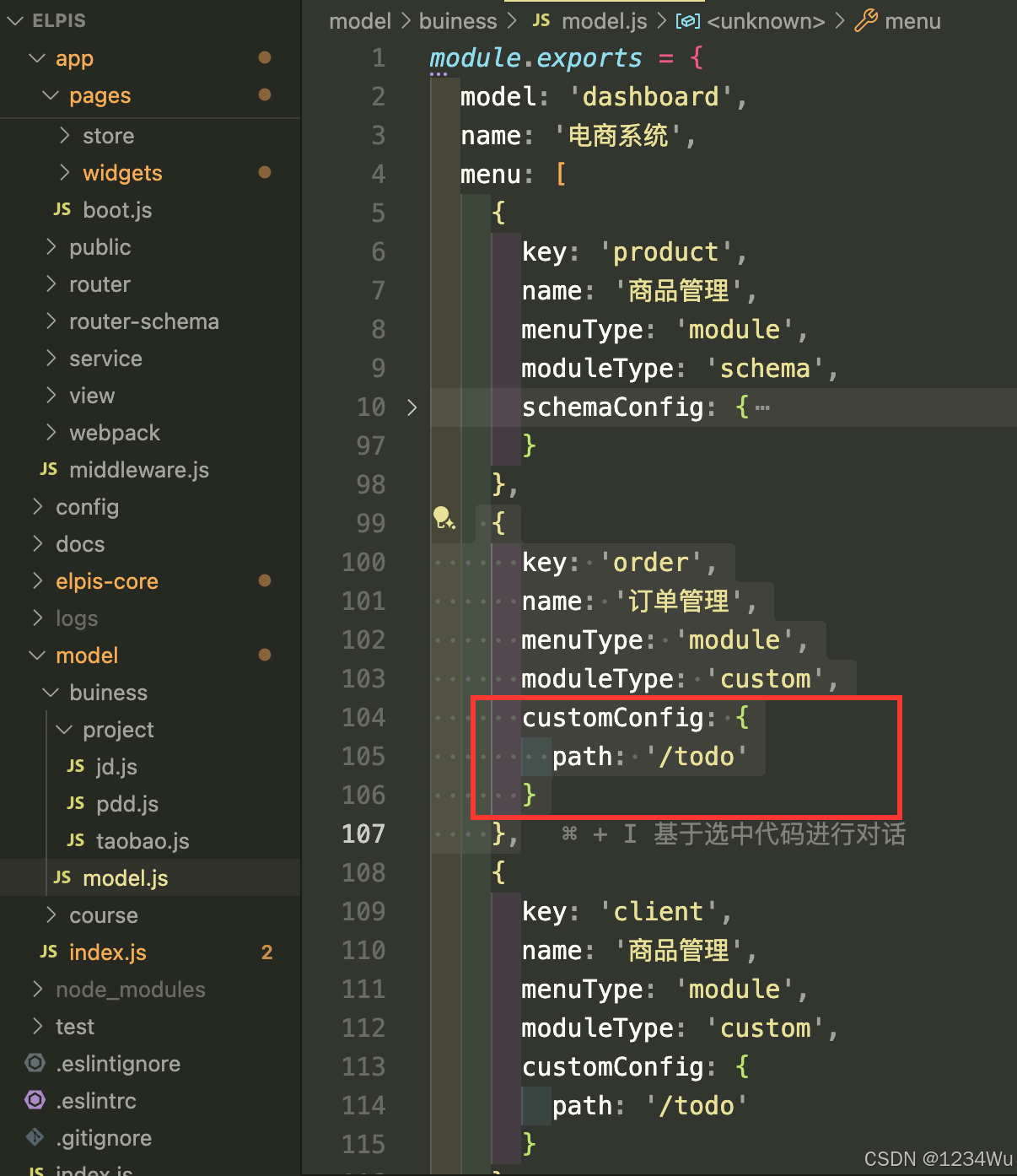Click the JS icon of jd.js
The height and width of the screenshot is (1176, 1017).
(x=76, y=766)
